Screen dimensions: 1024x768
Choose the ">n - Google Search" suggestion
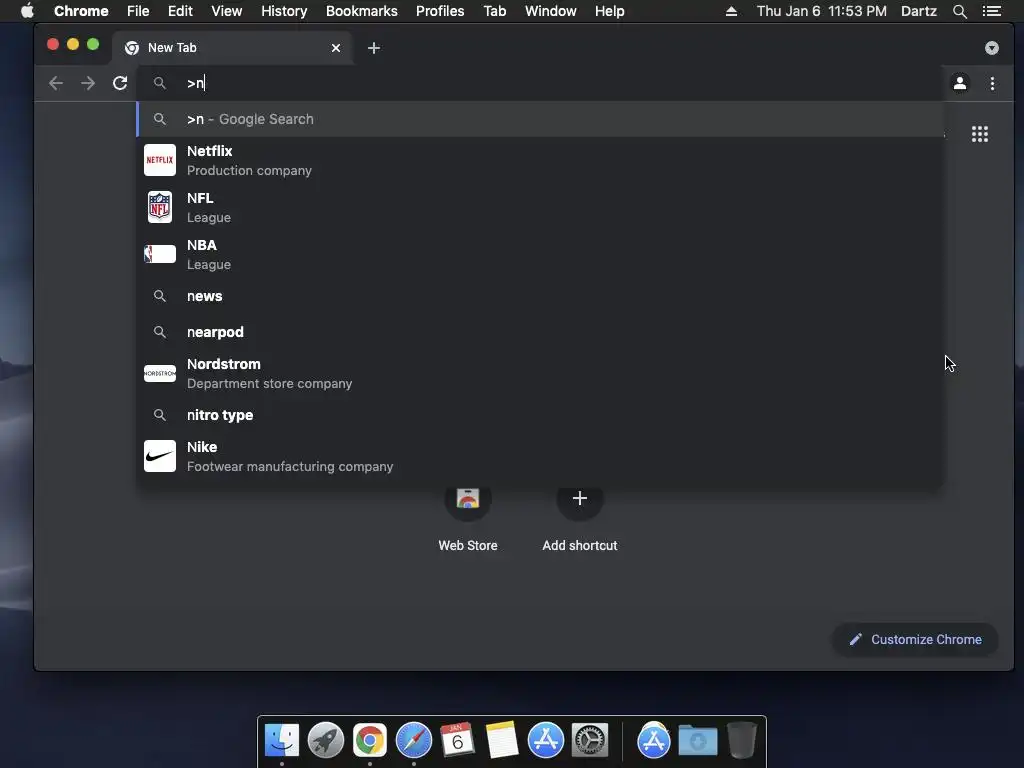tap(539, 119)
